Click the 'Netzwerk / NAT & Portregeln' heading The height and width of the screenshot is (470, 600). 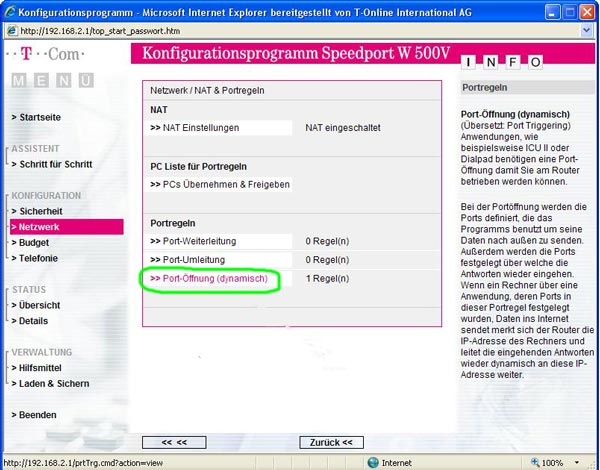pos(207,91)
